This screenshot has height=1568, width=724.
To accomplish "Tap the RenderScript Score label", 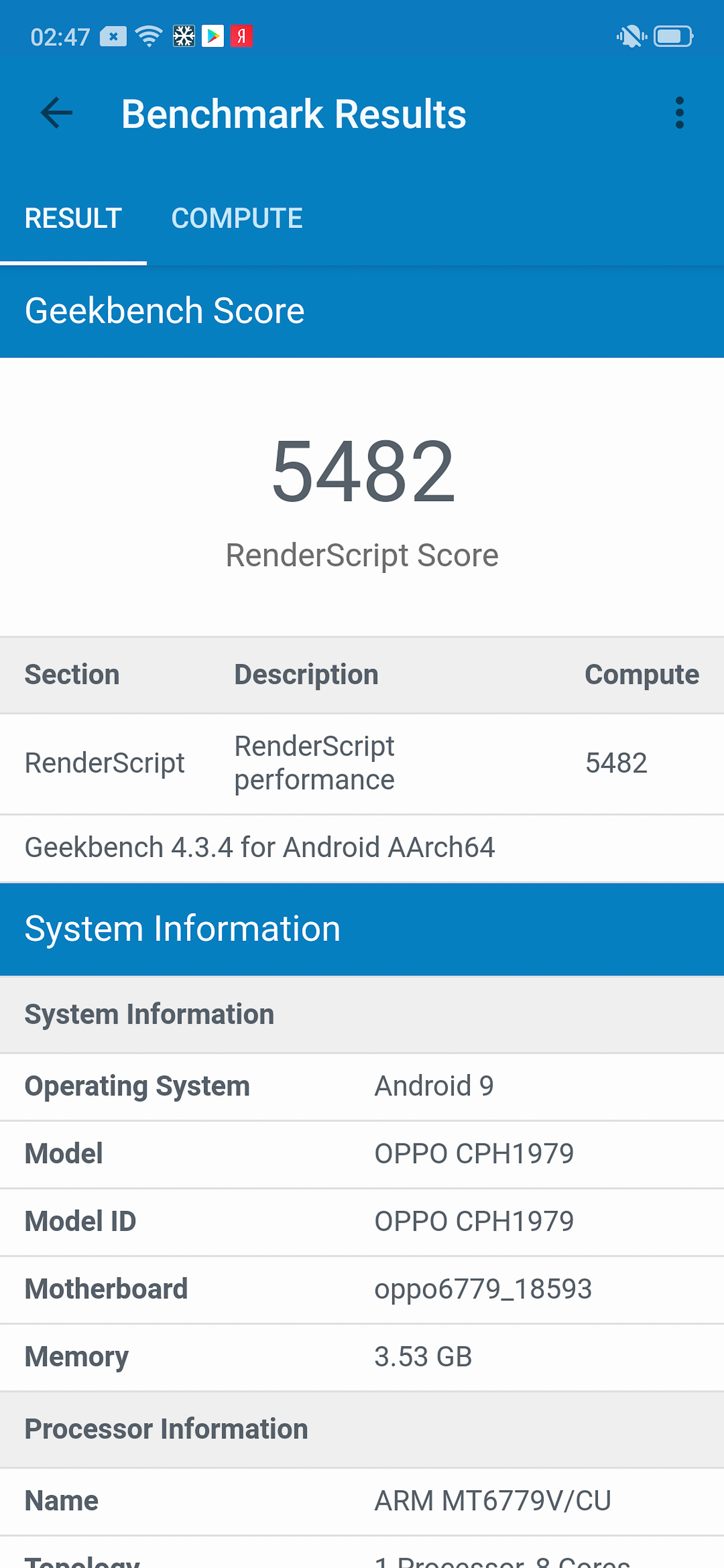I will [363, 555].
